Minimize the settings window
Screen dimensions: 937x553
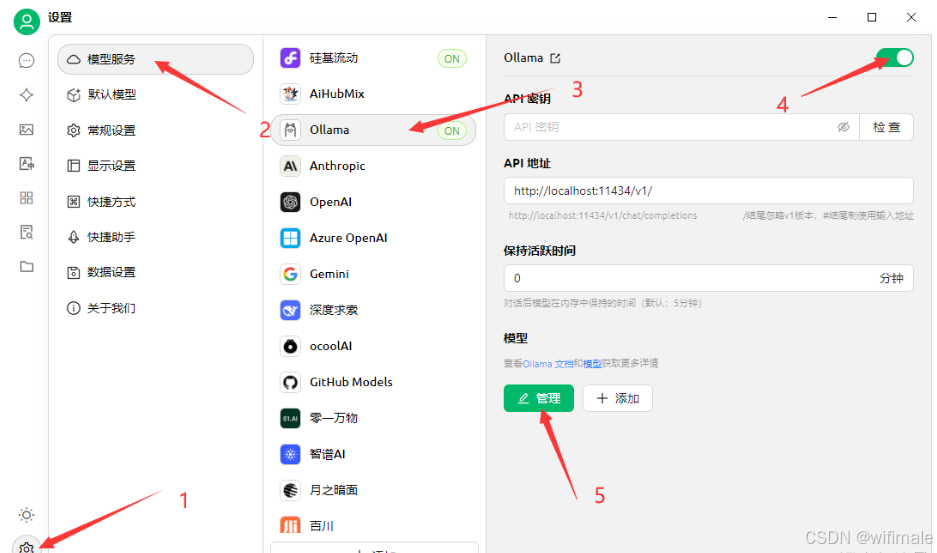[832, 17]
